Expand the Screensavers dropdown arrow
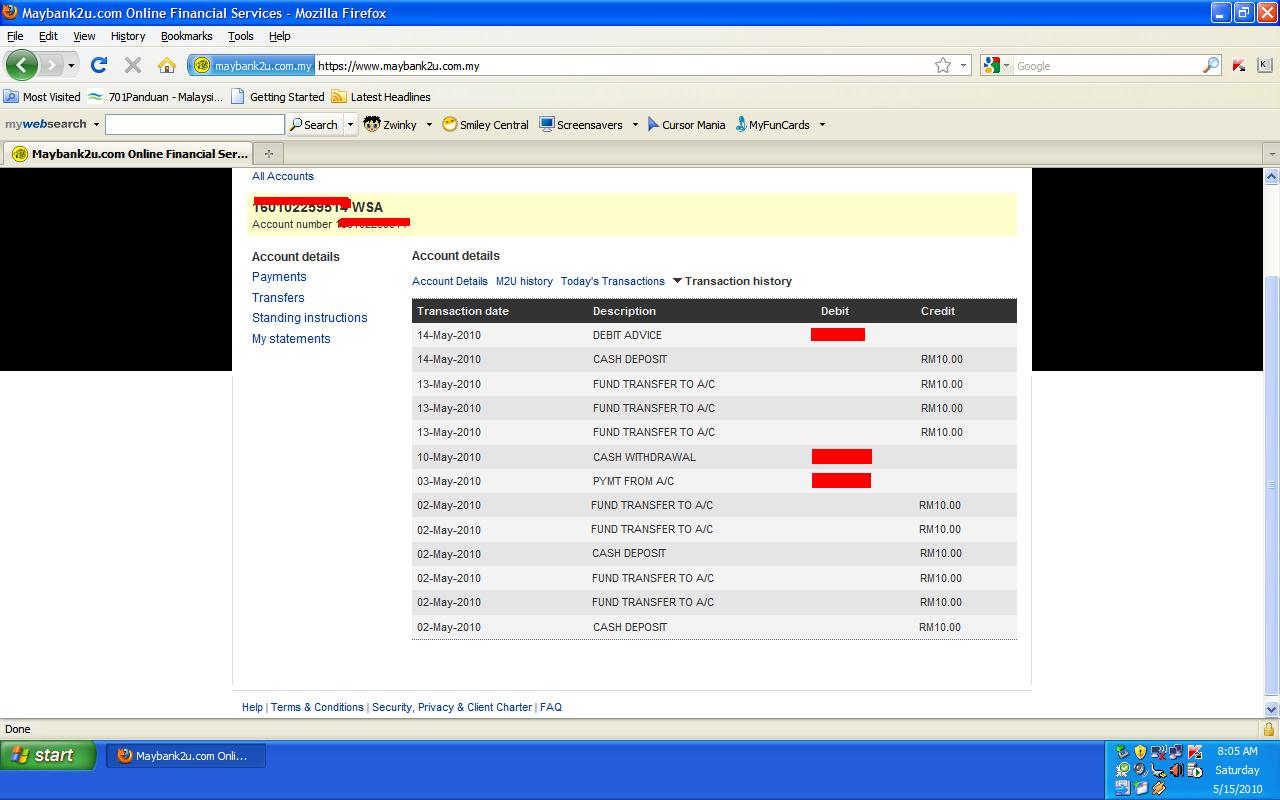The height and width of the screenshot is (800, 1280). (634, 124)
